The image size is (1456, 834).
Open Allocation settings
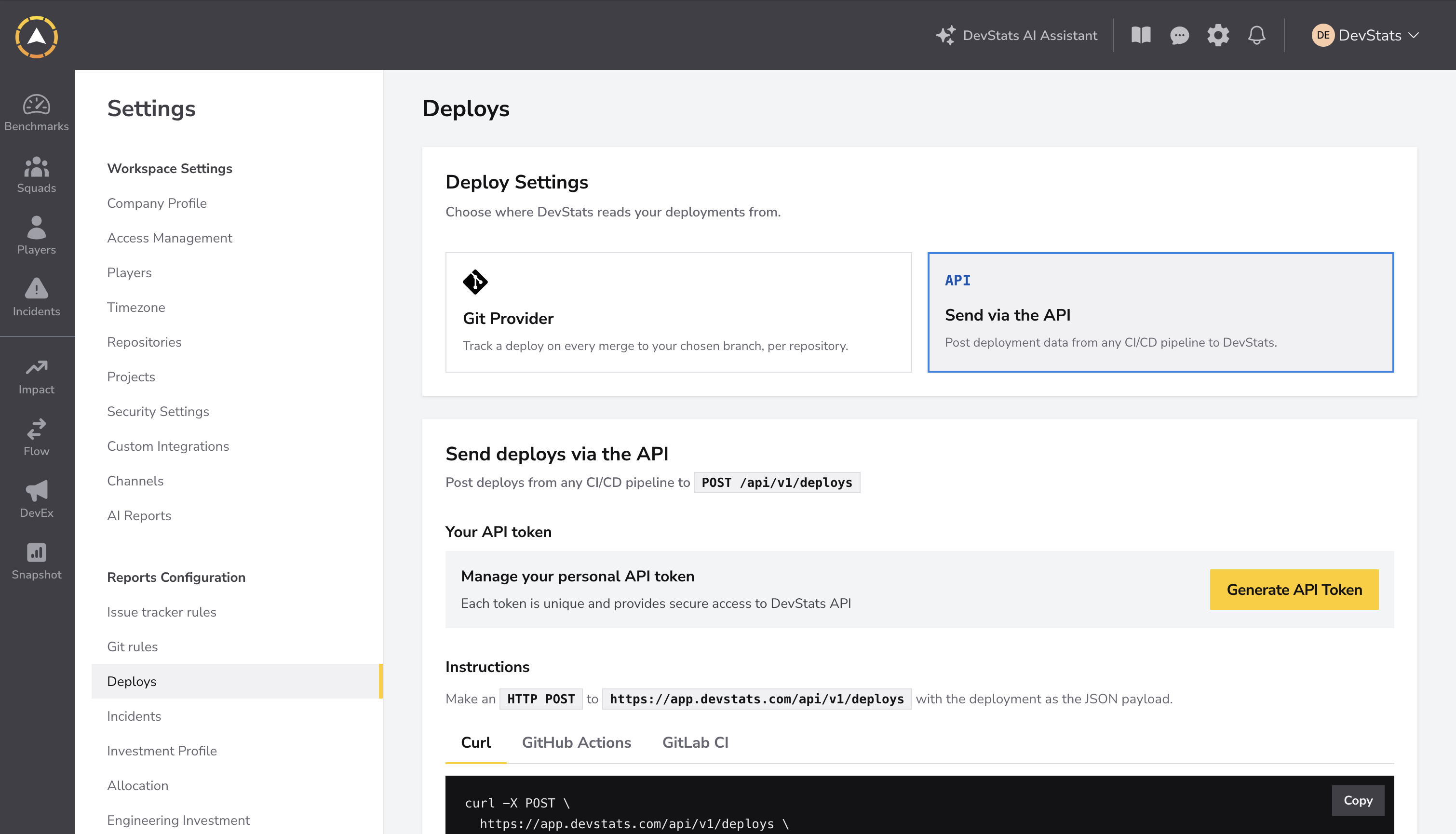(x=137, y=785)
